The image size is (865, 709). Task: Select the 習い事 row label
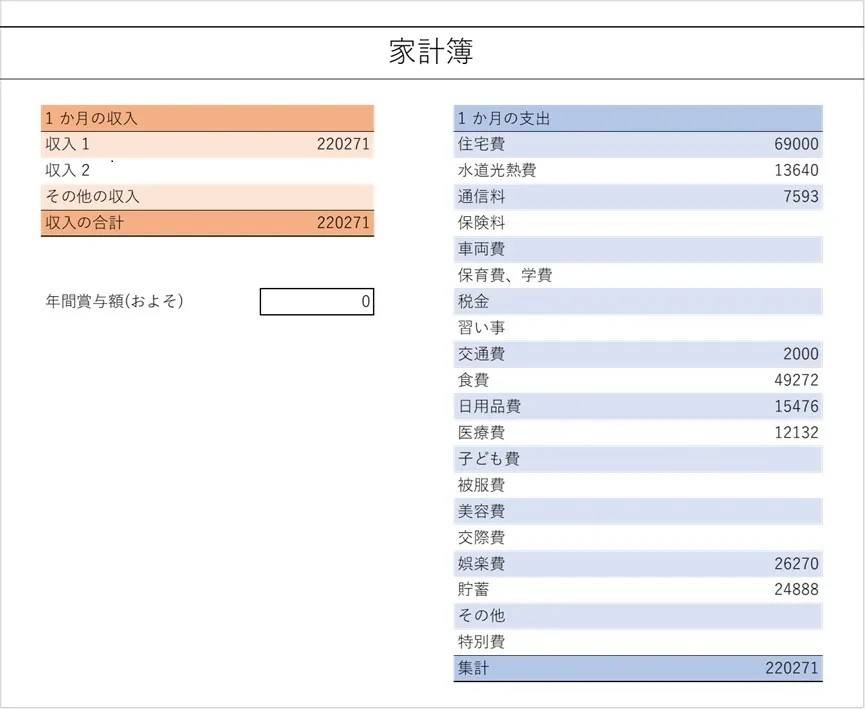coord(481,327)
